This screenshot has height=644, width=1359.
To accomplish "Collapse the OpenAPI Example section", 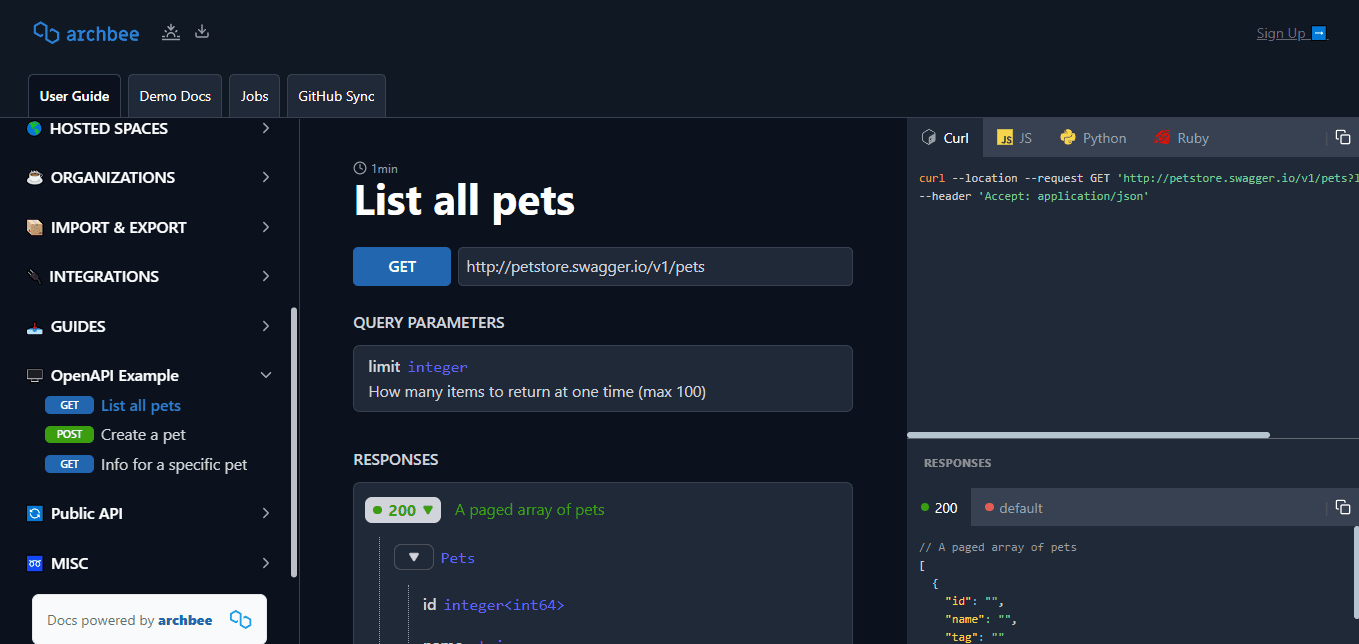I will click(265, 374).
